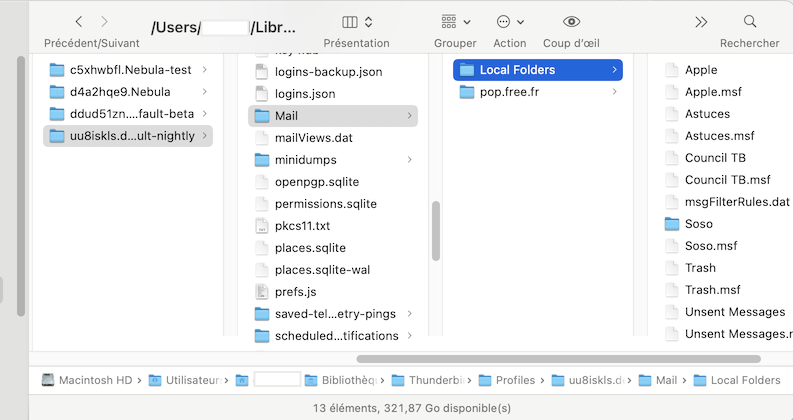Click the horizontal scrollbar of the columns

click(558, 359)
